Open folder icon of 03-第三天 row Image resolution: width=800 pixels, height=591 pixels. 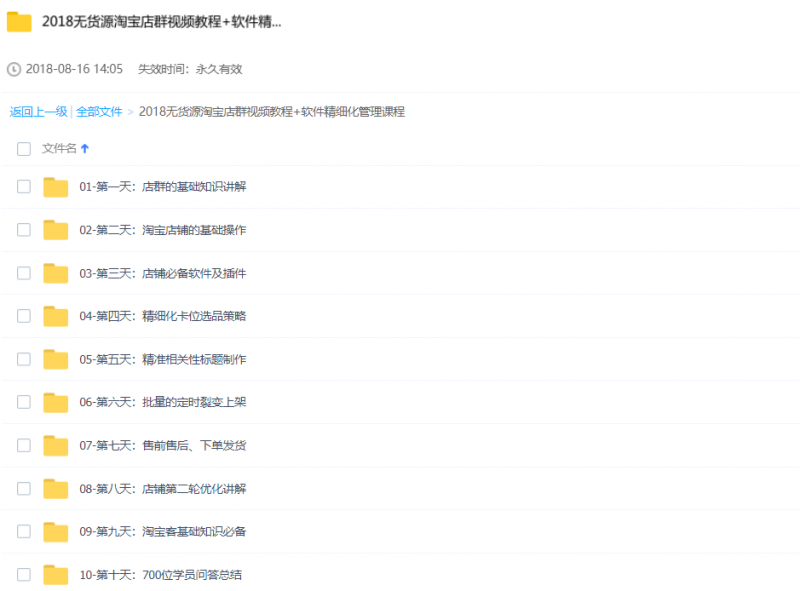tap(56, 273)
